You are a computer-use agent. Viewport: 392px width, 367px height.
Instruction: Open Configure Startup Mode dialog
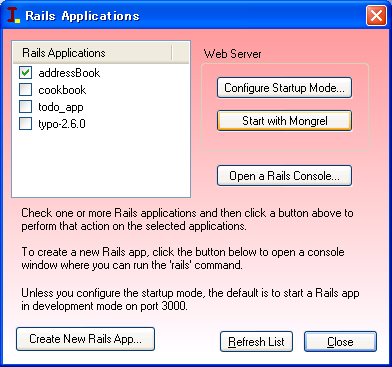coord(284,88)
